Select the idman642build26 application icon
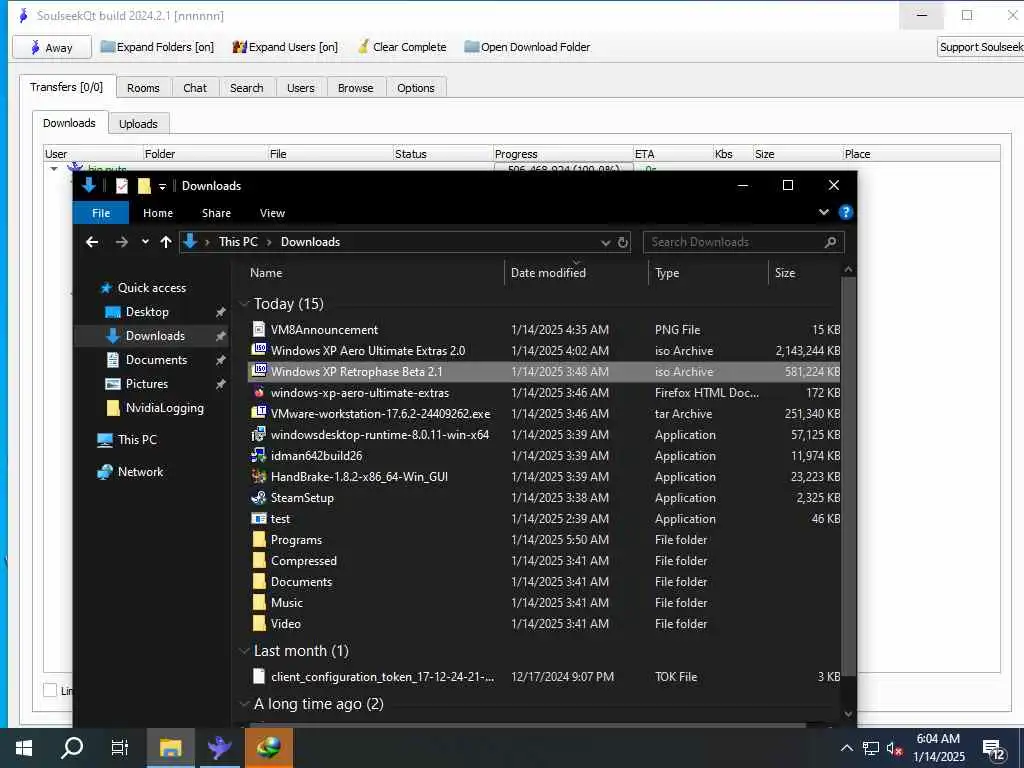The image size is (1024, 768). 259,455
